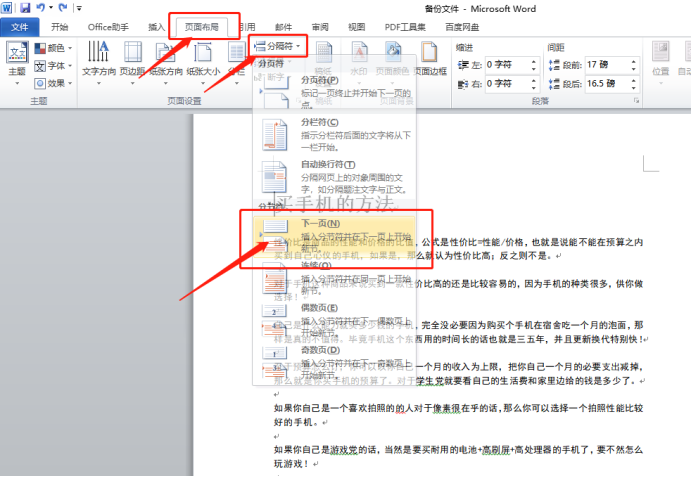Open the 文件 file tab
Screen dimensions: 692x477
coord(19,27)
